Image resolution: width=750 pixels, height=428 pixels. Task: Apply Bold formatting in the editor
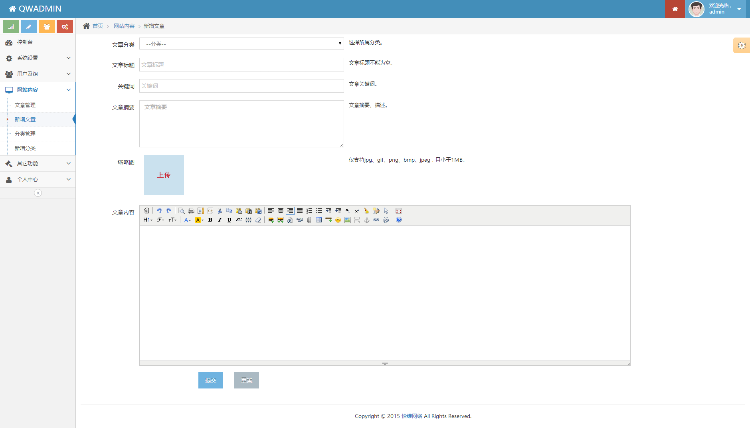pyautogui.click(x=210, y=220)
